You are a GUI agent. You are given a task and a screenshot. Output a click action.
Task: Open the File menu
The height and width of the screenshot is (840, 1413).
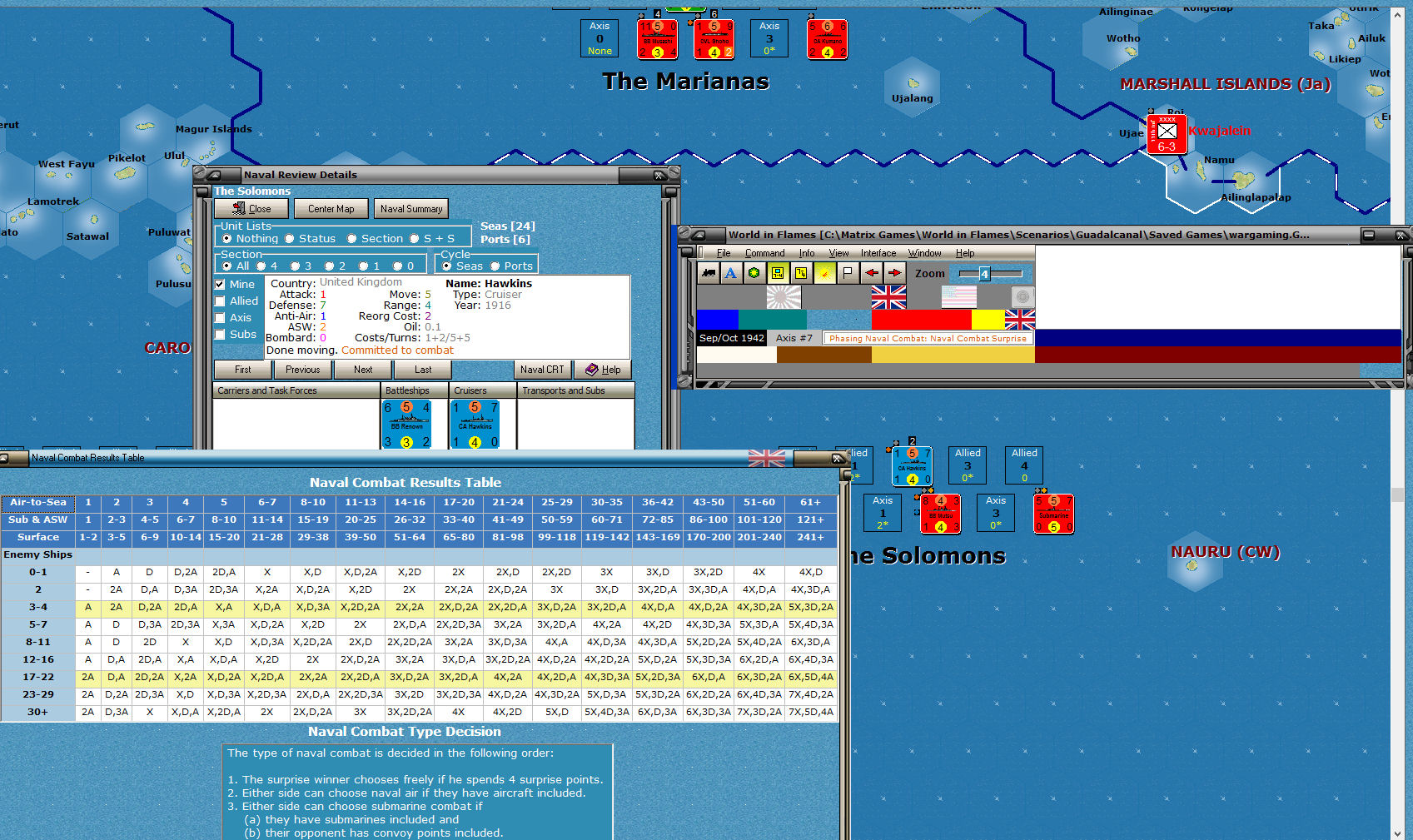724,253
